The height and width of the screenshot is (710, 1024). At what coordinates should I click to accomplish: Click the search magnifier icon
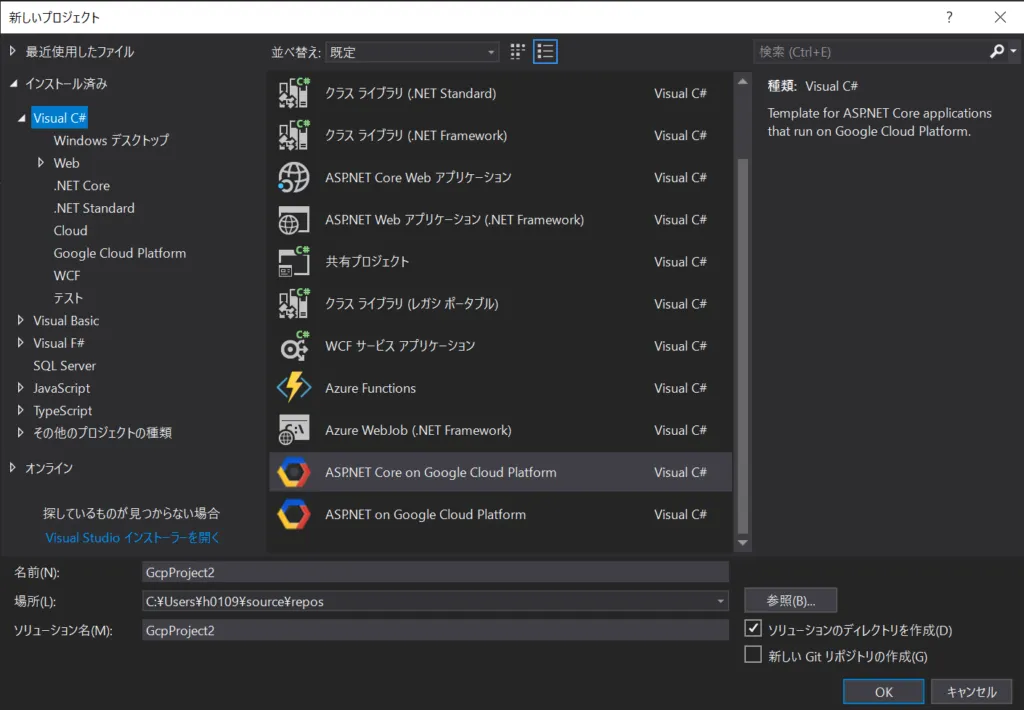coord(997,51)
